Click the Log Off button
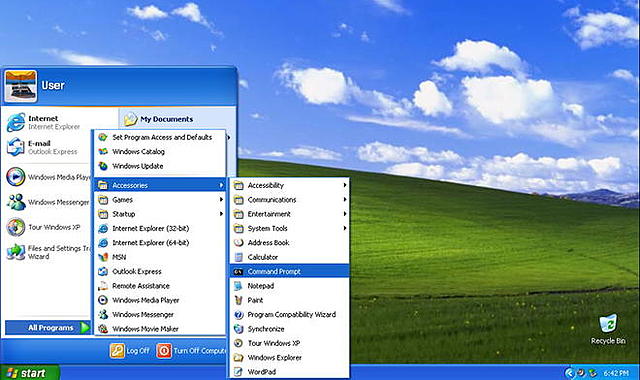 130,351
